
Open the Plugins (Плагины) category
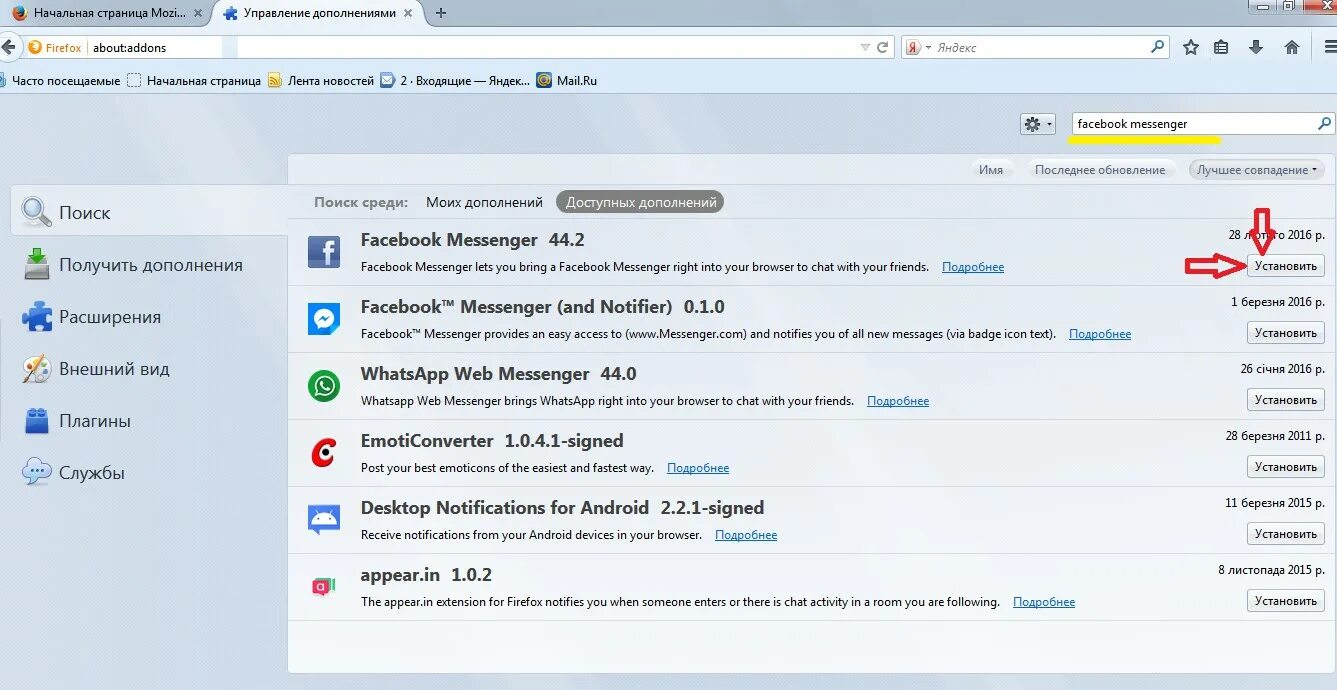point(149,421)
